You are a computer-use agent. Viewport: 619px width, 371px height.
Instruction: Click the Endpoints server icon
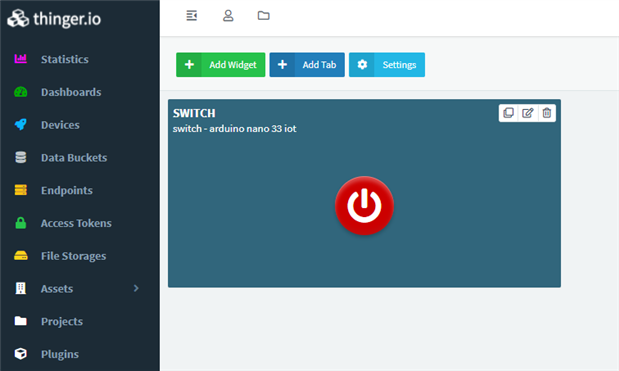pyautogui.click(x=21, y=190)
